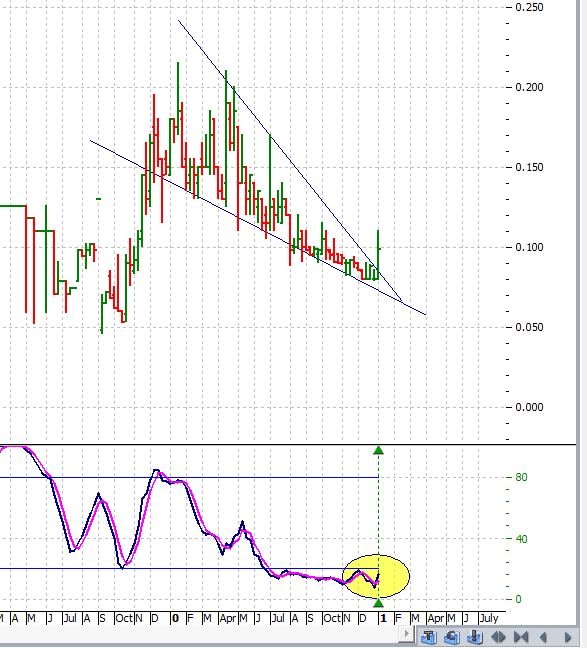The height and width of the screenshot is (648, 587).
Task: Click the 0.250 price axis label
Action: [x=529, y=7]
